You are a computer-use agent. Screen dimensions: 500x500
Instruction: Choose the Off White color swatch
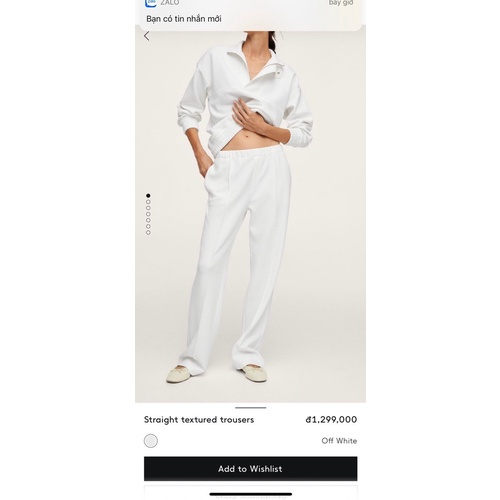pos(151,441)
